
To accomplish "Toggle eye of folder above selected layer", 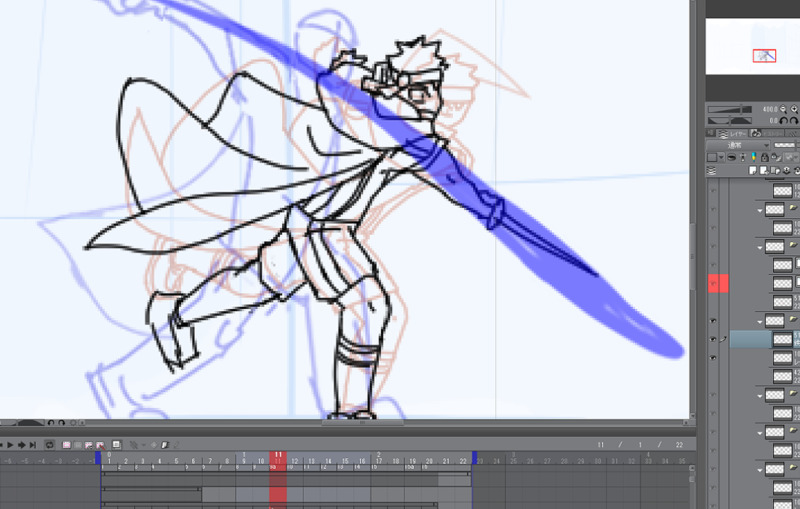I will [x=713, y=320].
